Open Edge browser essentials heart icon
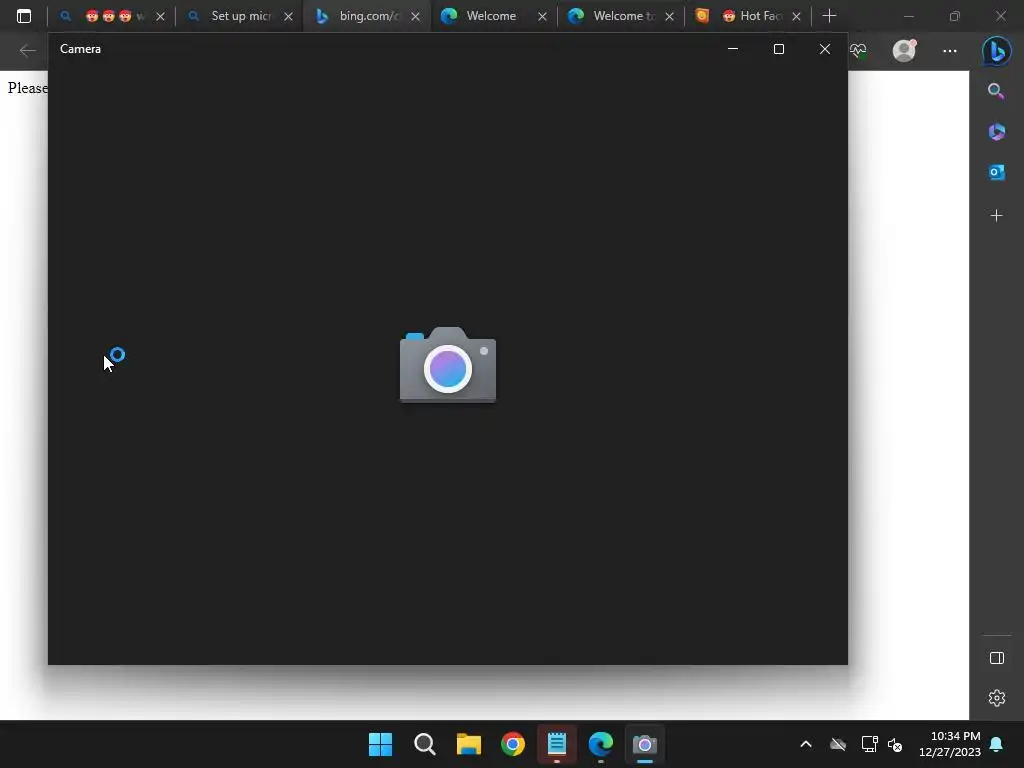Image resolution: width=1024 pixels, height=768 pixels. tap(858, 50)
